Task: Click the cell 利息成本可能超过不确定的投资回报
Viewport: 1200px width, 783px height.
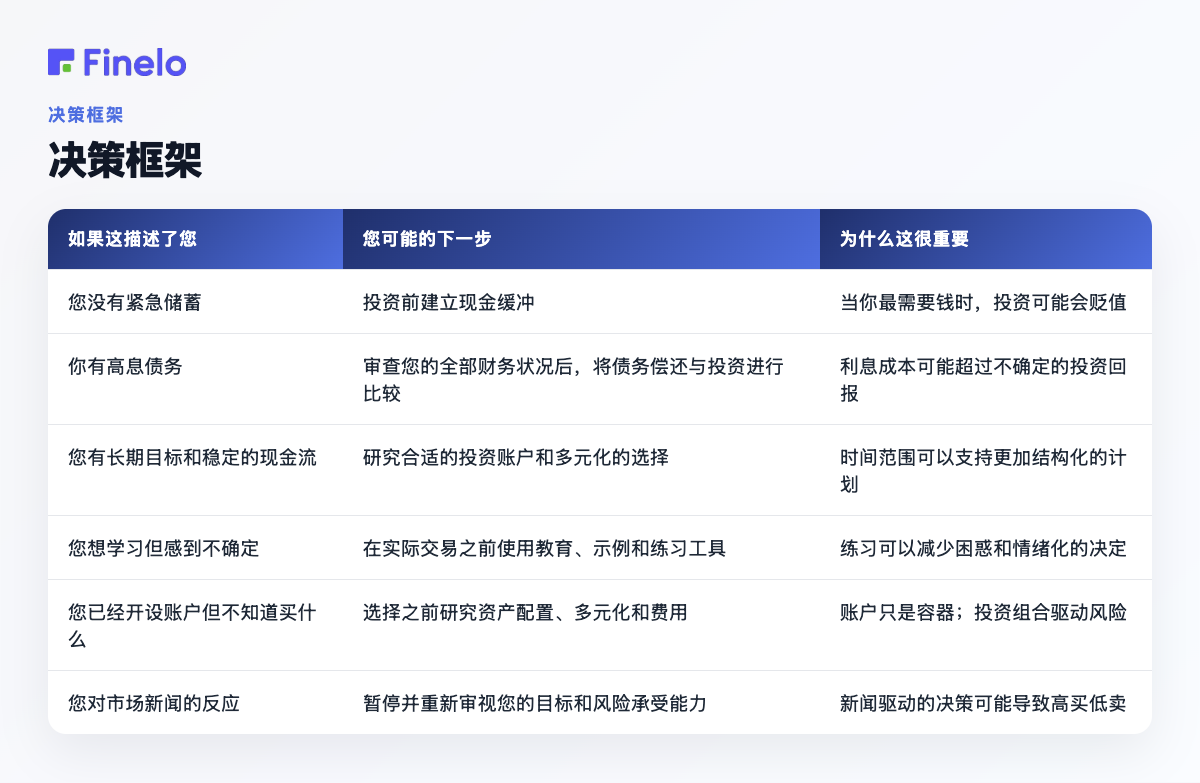Action: click(986, 380)
